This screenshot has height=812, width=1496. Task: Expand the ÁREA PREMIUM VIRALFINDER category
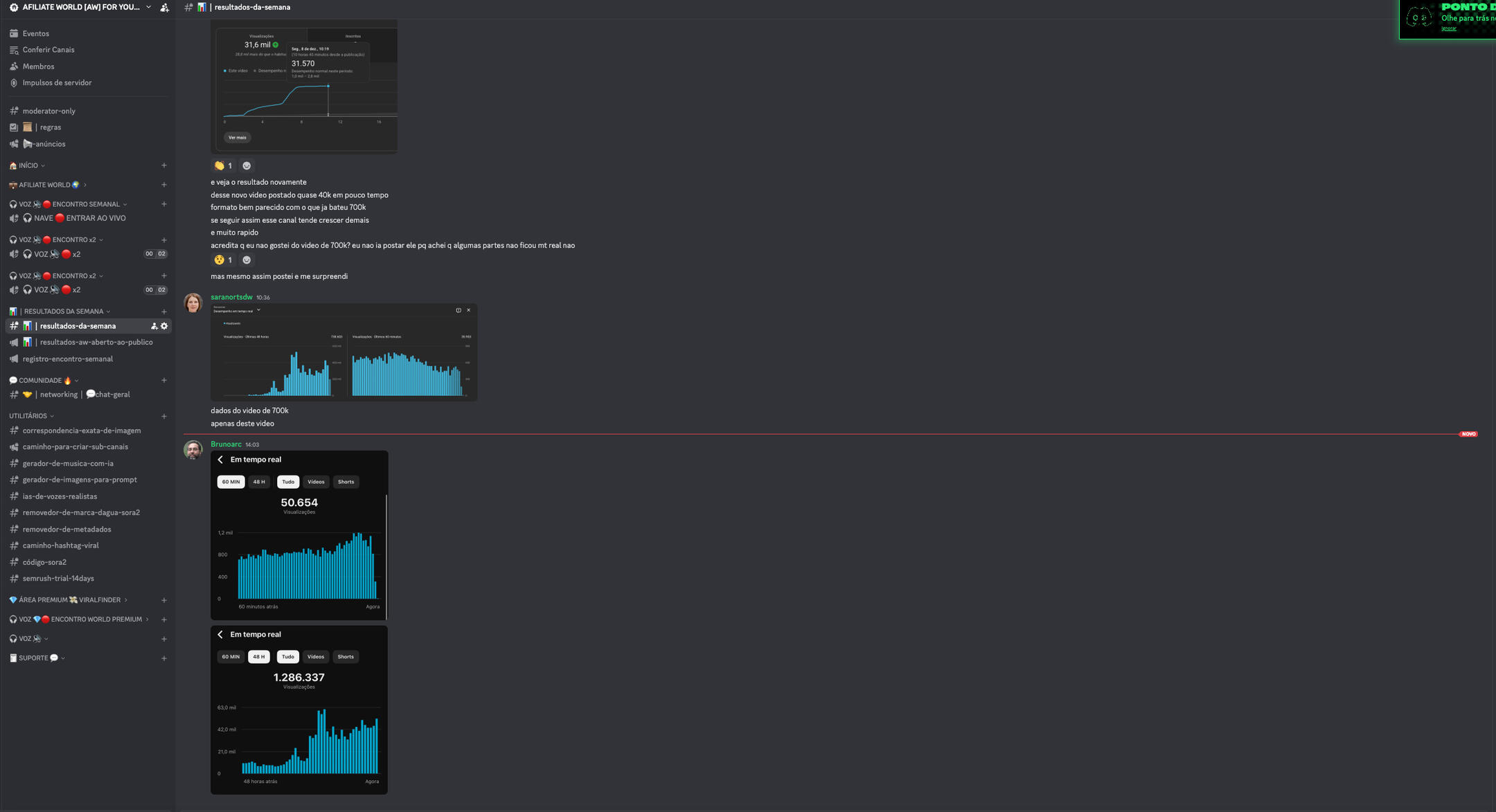pyautogui.click(x=69, y=600)
